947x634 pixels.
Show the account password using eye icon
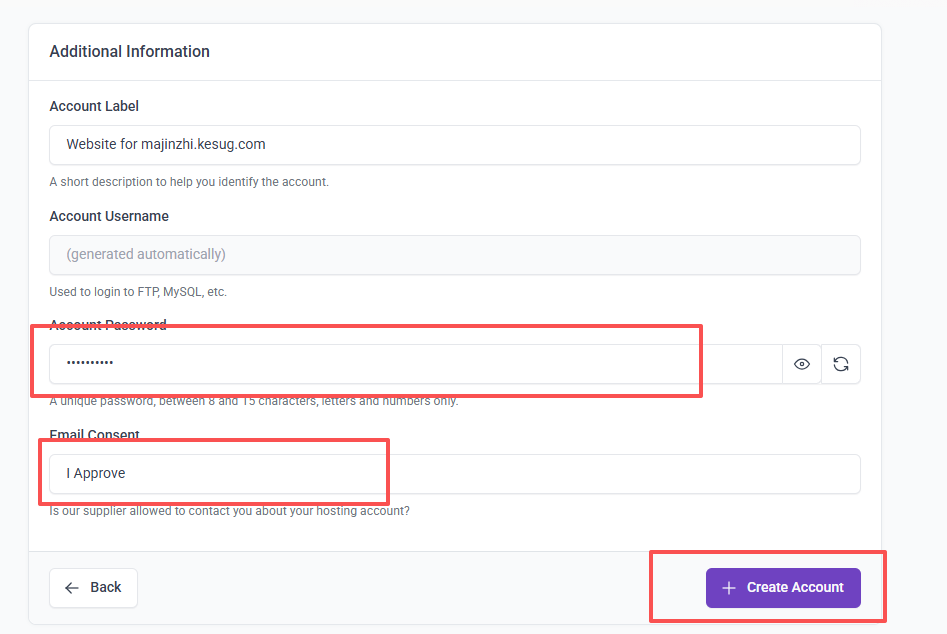coord(801,364)
